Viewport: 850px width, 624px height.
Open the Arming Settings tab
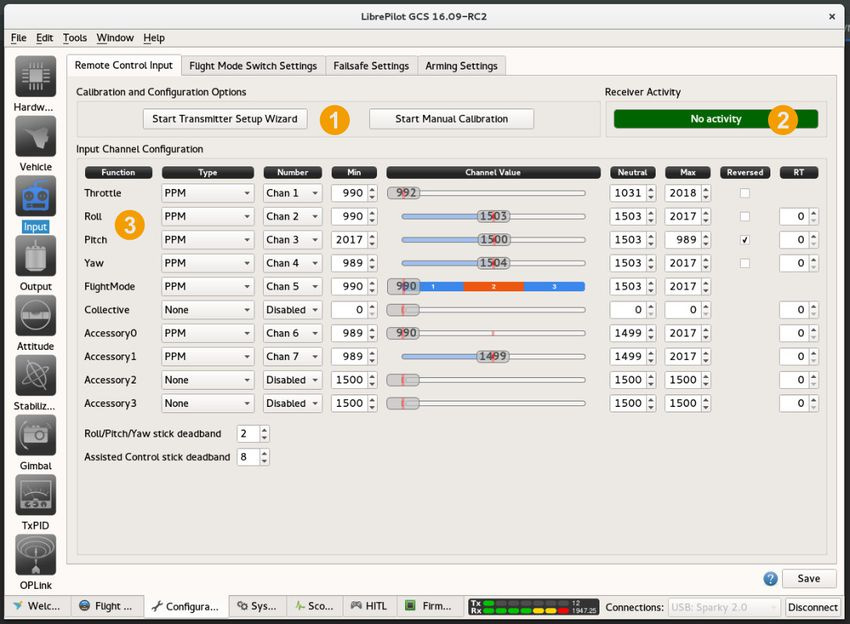(461, 66)
